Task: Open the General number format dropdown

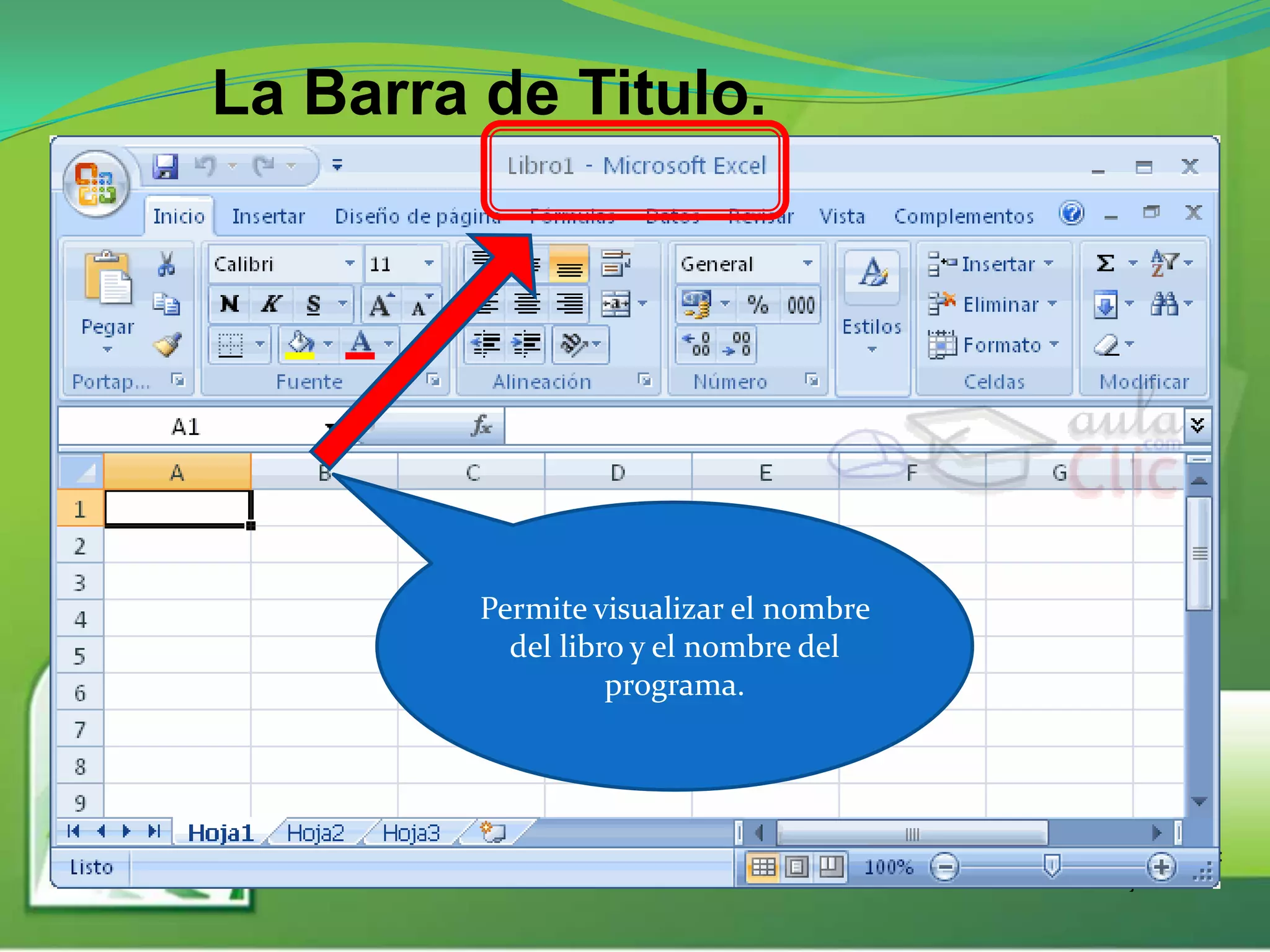Action: point(807,263)
